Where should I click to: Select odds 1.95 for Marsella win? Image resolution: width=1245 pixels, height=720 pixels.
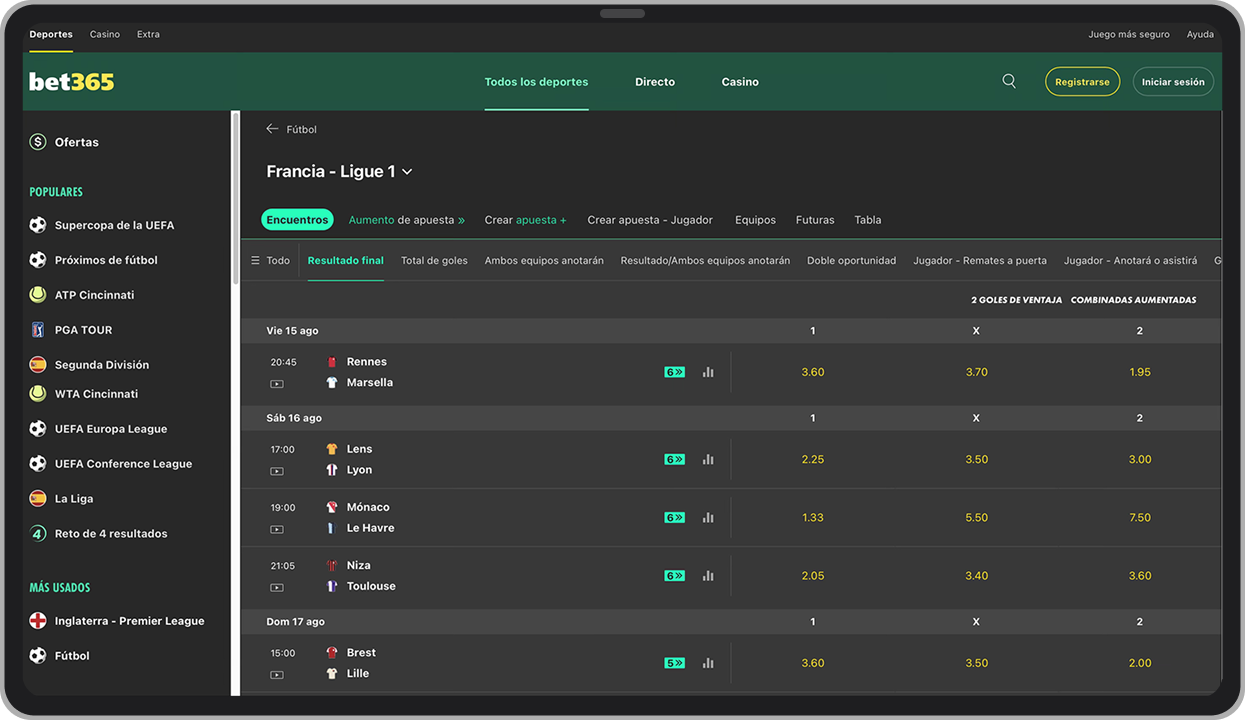click(x=1140, y=372)
